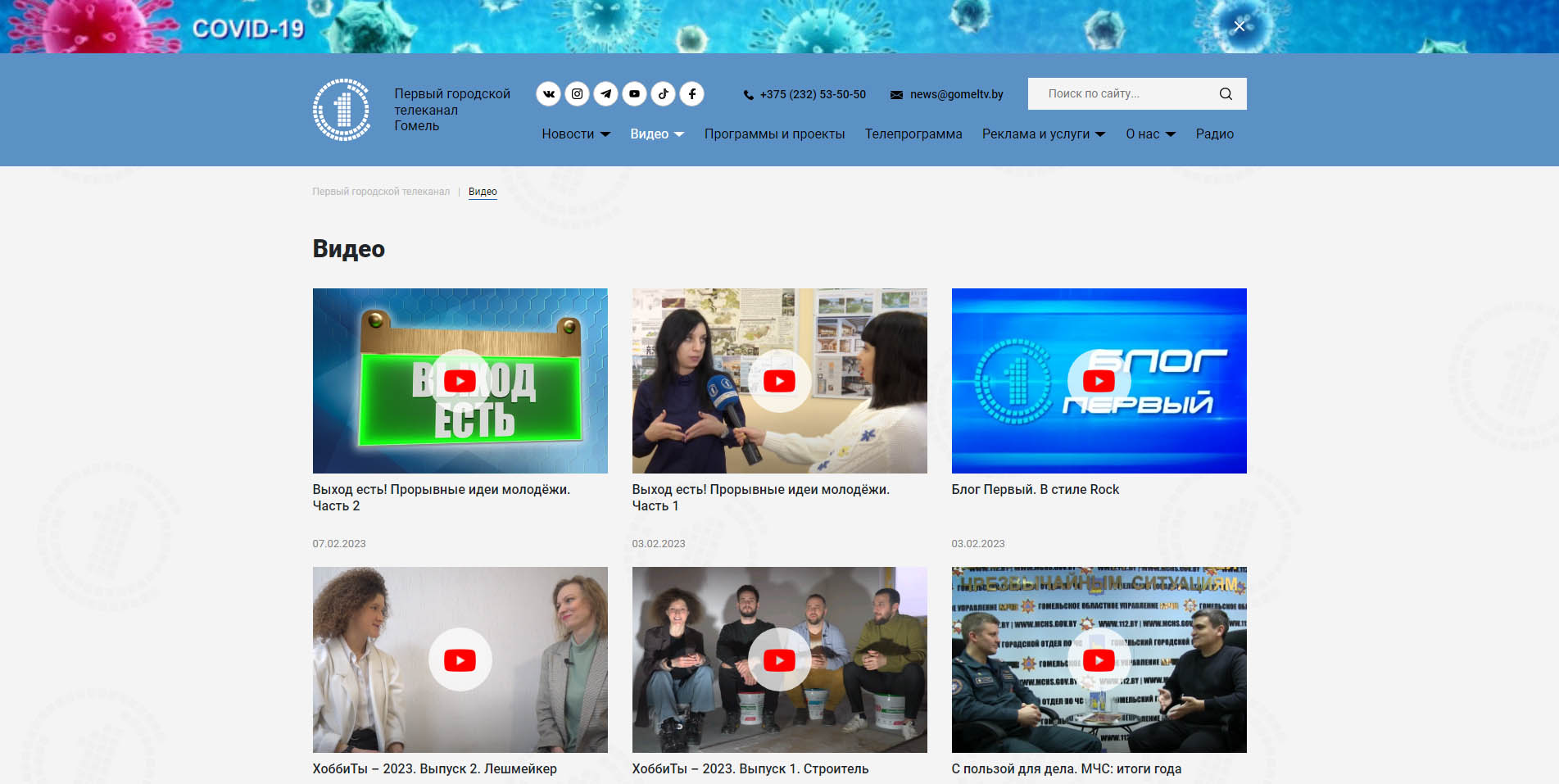1559x784 pixels.
Task: Open the Telegram social icon
Action: pos(606,94)
